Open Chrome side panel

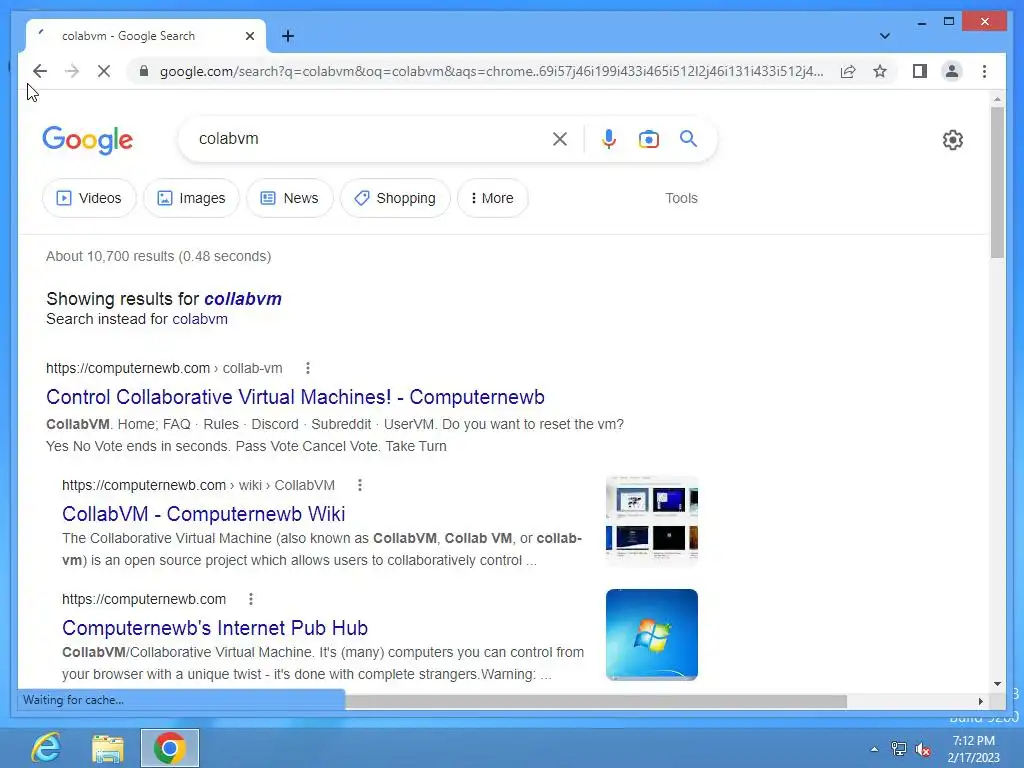pyautogui.click(x=920, y=71)
